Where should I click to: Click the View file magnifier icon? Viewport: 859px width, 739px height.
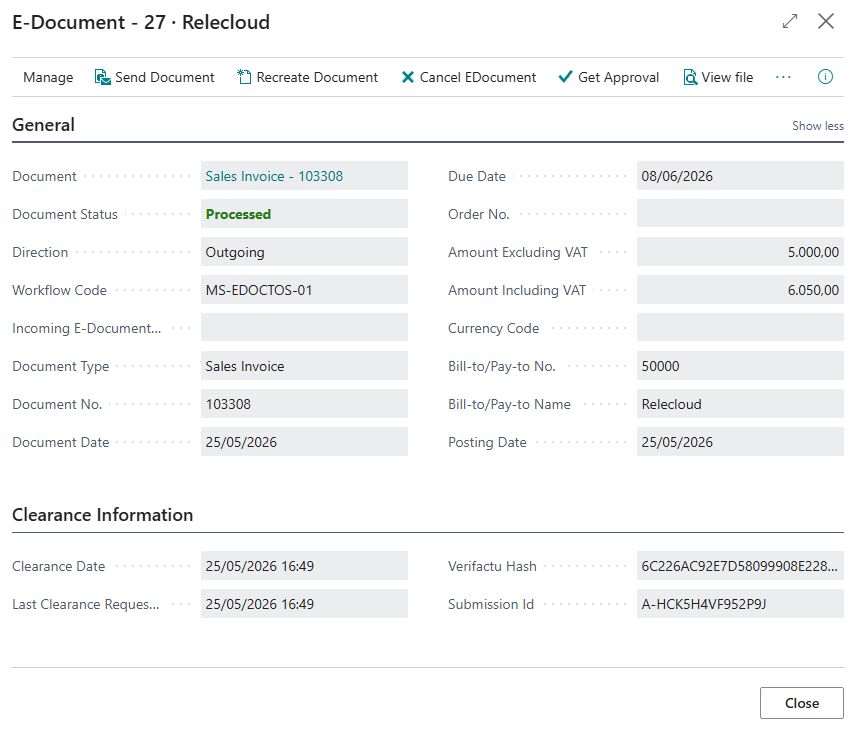coord(690,77)
